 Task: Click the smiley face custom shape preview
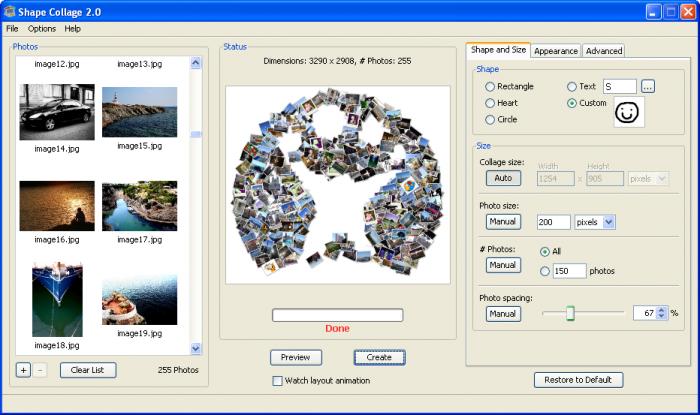628,112
